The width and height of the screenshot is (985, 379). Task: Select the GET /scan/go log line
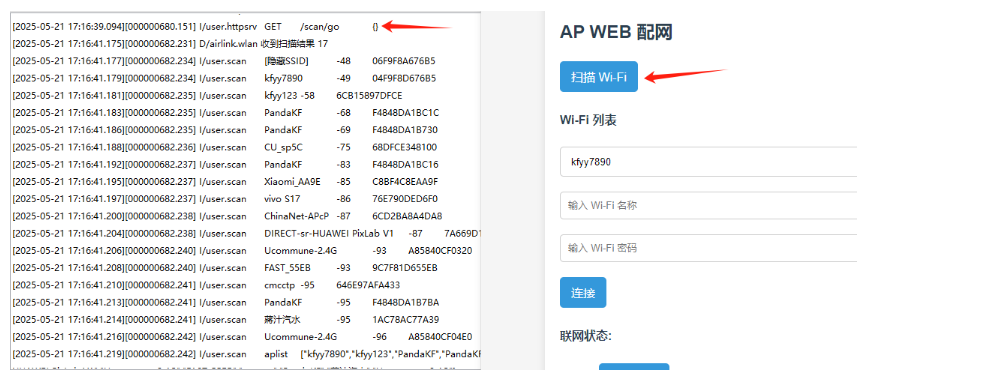tap(195, 27)
